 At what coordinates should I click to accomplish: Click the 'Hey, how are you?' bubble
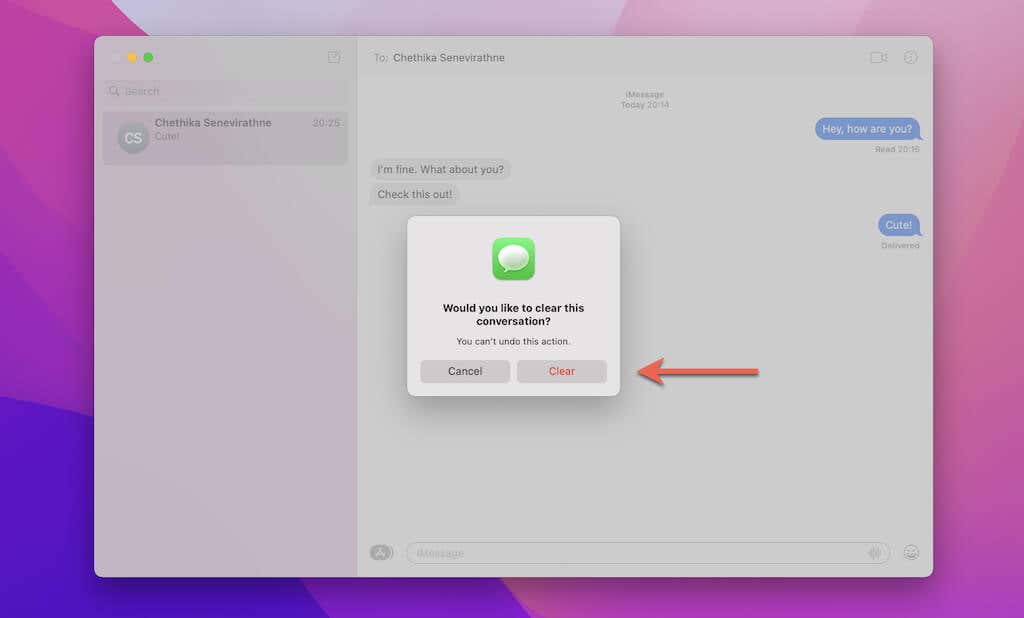click(x=867, y=129)
